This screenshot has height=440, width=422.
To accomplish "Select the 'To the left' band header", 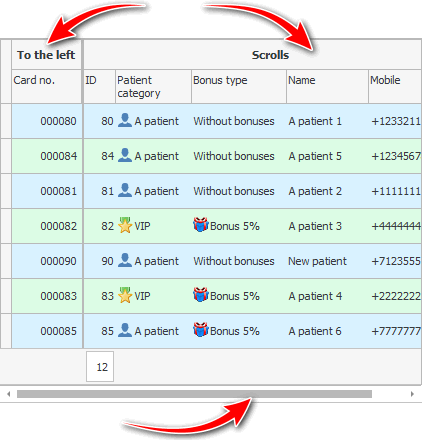I will [x=47, y=55].
